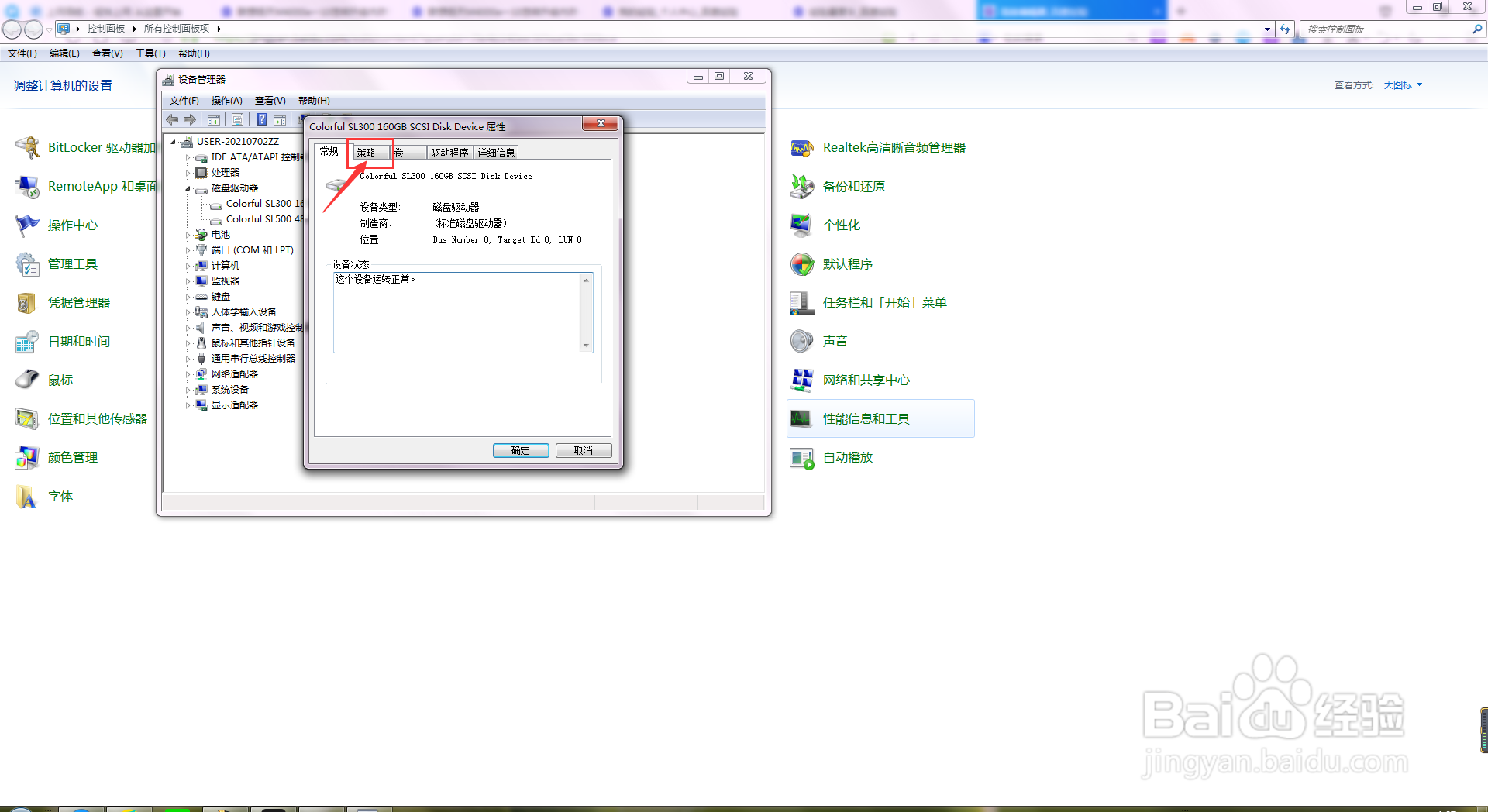
Task: Expand the 端口 (COM 和 LPT) node
Action: [188, 250]
